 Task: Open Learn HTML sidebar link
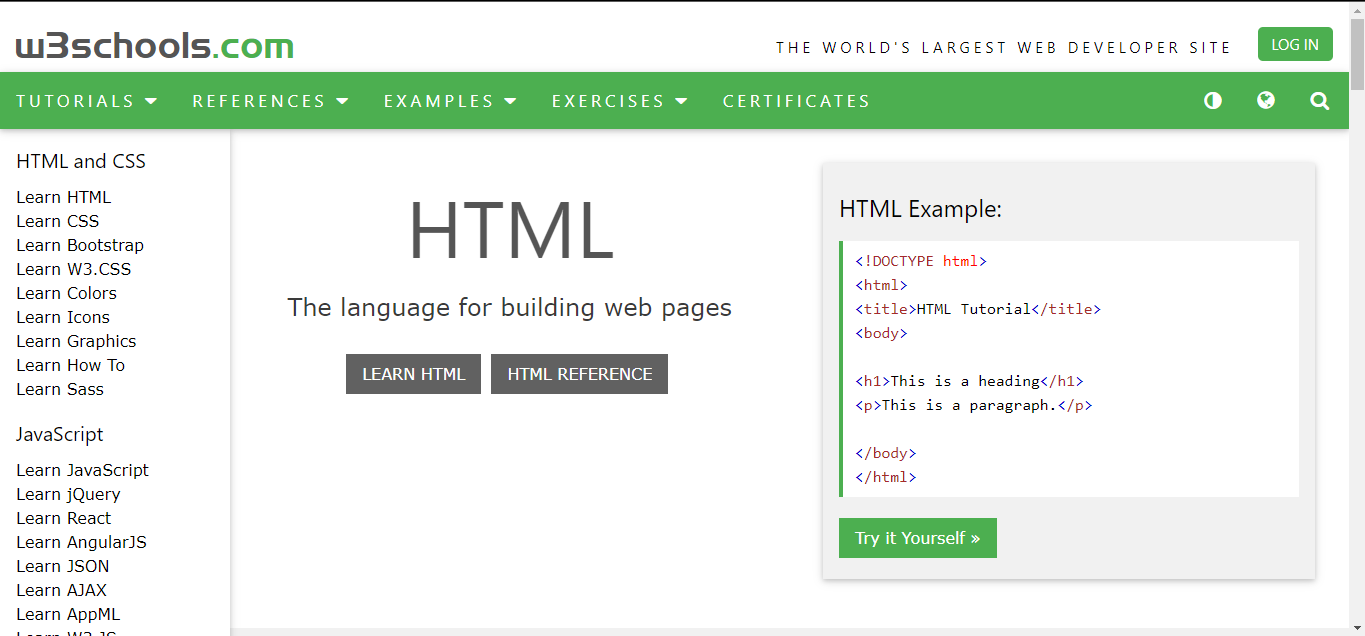tap(64, 197)
